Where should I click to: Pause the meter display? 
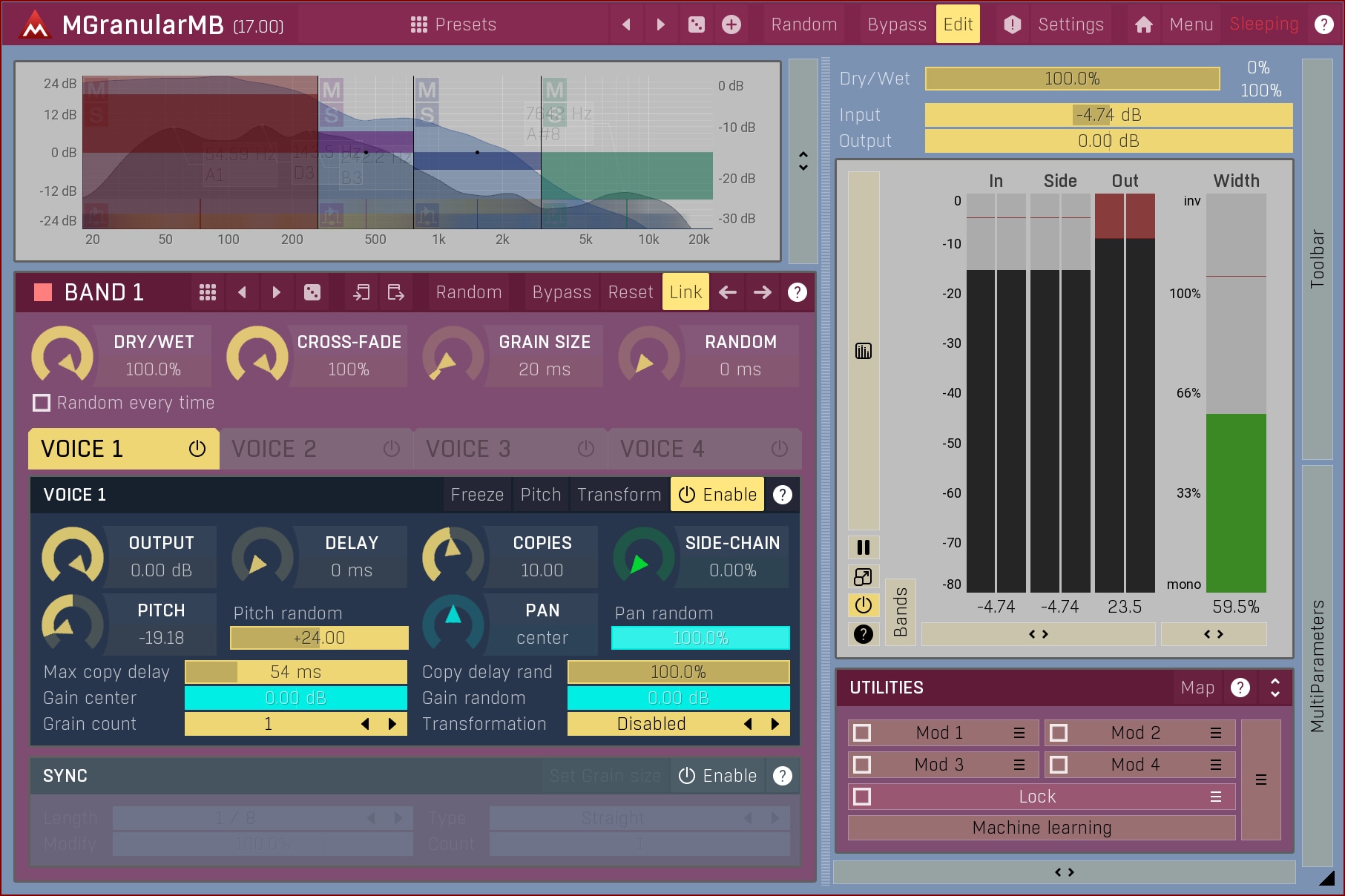click(x=863, y=547)
